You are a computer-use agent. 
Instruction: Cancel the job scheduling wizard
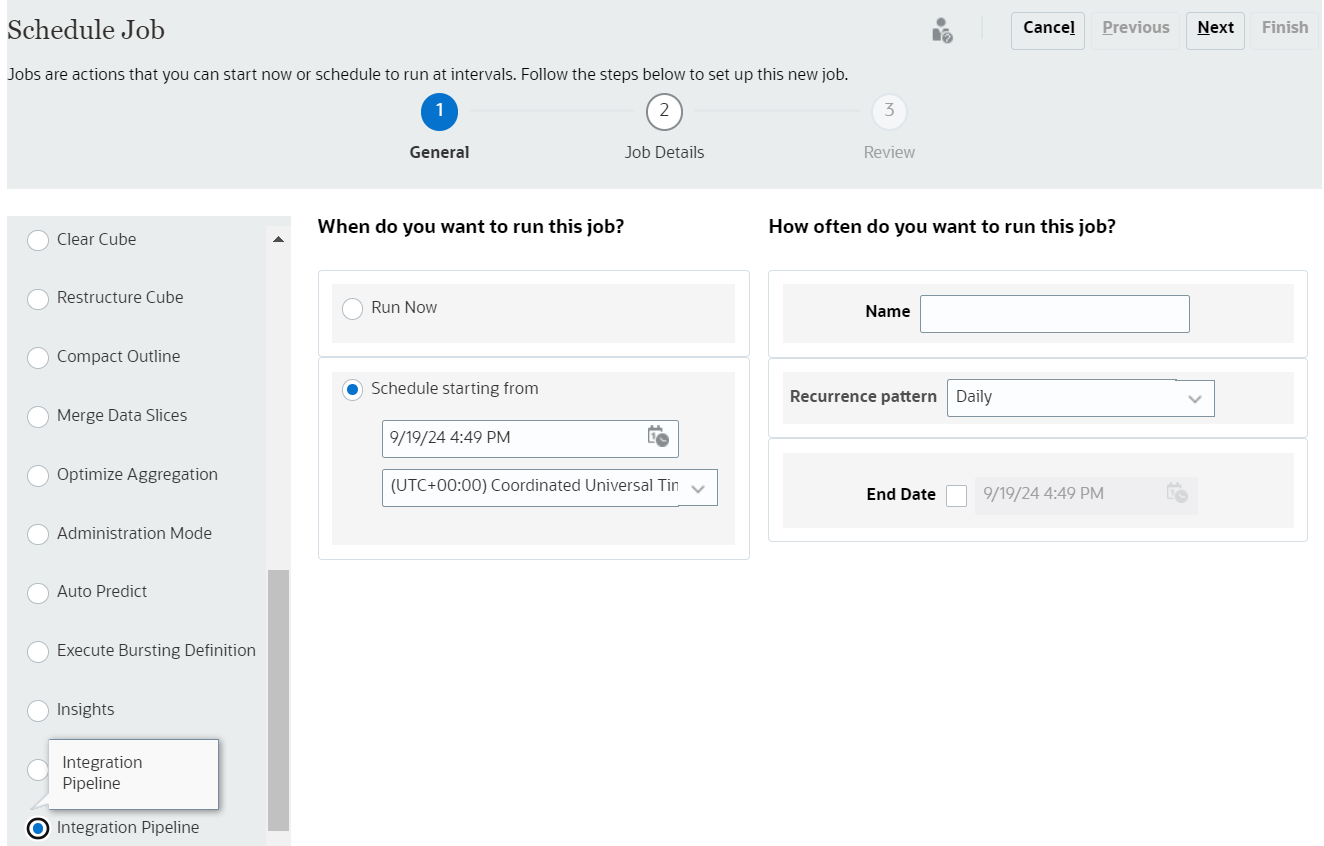(x=1047, y=29)
